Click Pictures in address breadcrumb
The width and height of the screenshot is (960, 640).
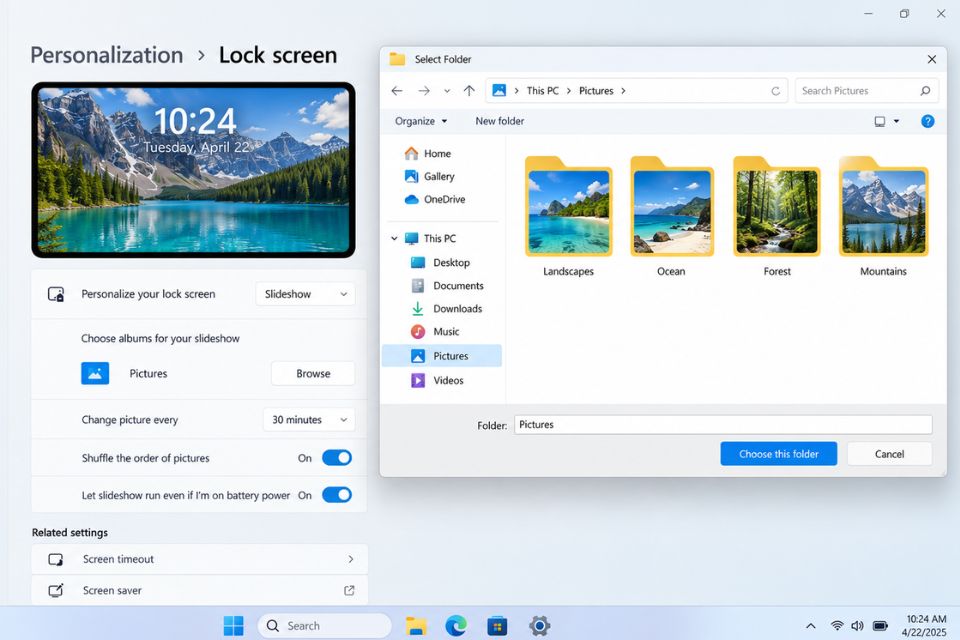596,91
